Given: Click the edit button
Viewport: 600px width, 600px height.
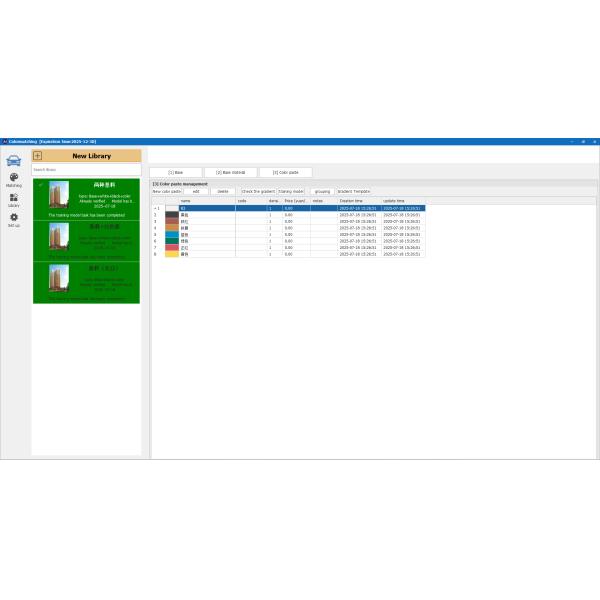Looking at the screenshot, I should pos(196,191).
